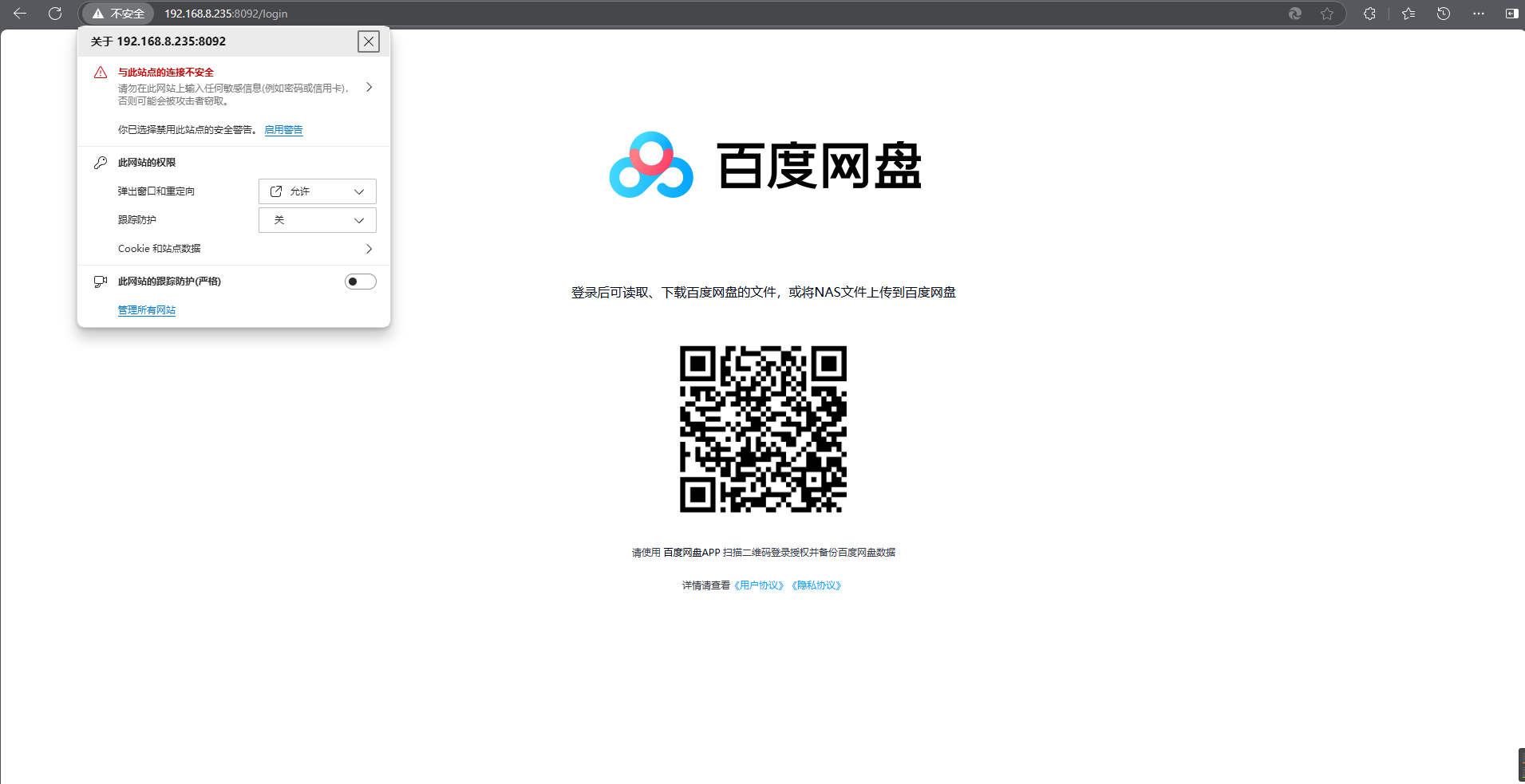Expand connection not secure details arrow
The height and width of the screenshot is (784, 1525).
point(369,87)
